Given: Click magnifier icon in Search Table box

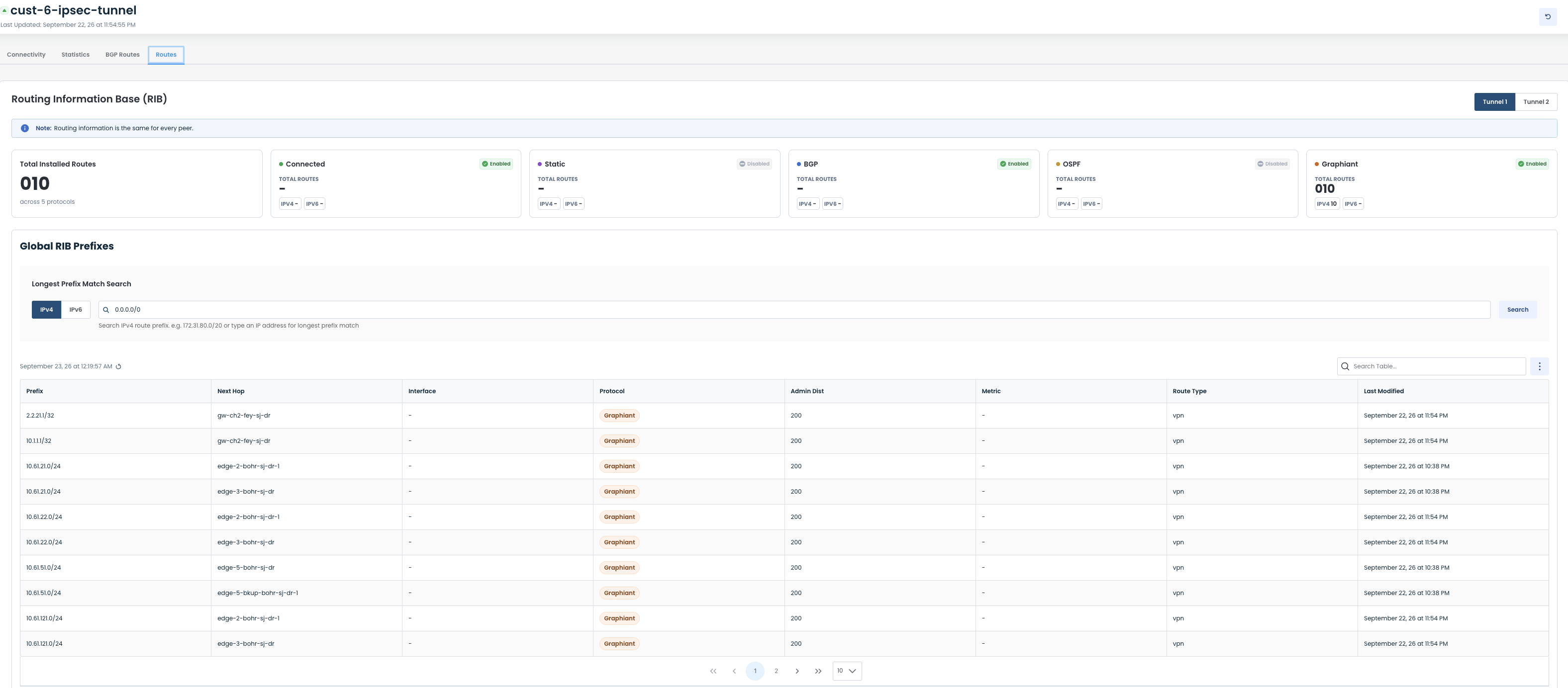Looking at the screenshot, I should (x=1345, y=366).
